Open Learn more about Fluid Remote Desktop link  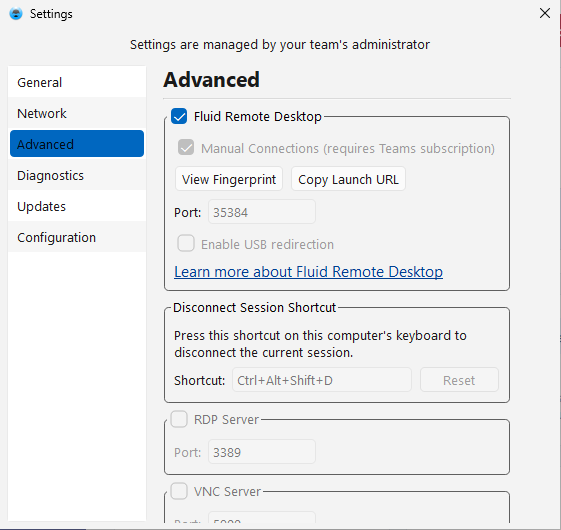308,272
